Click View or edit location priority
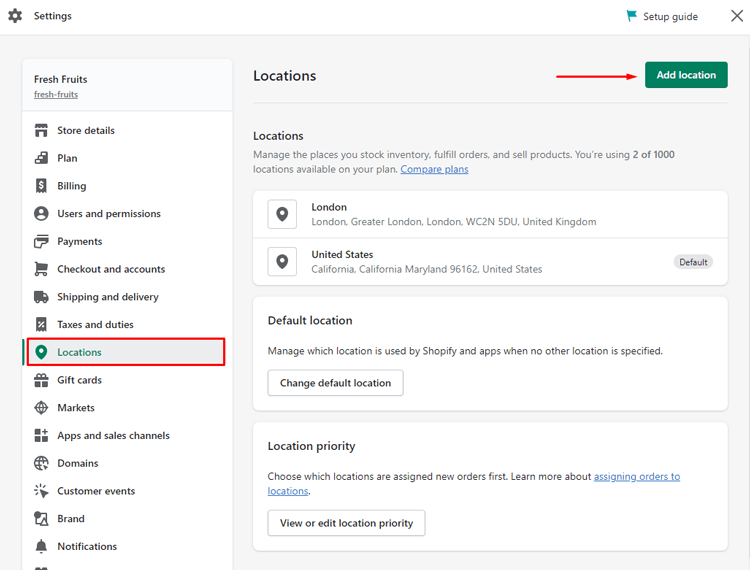The height and width of the screenshot is (570, 750). pos(346,523)
